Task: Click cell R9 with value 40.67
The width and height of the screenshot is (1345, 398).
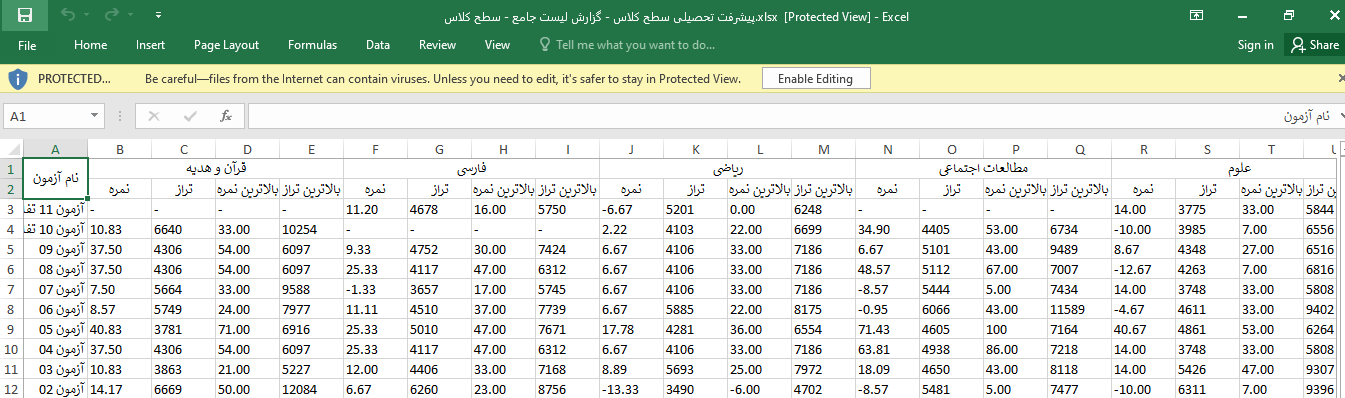Action: coord(1143,330)
